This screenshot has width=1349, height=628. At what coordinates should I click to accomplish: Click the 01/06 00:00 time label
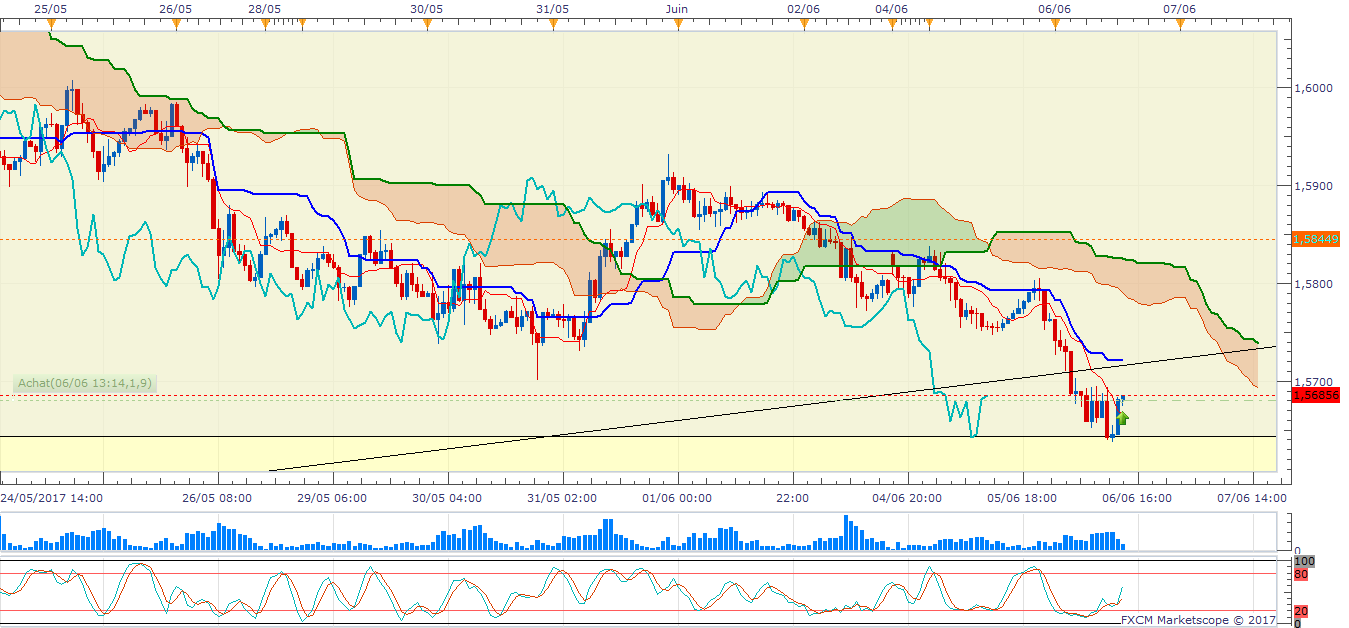click(677, 497)
